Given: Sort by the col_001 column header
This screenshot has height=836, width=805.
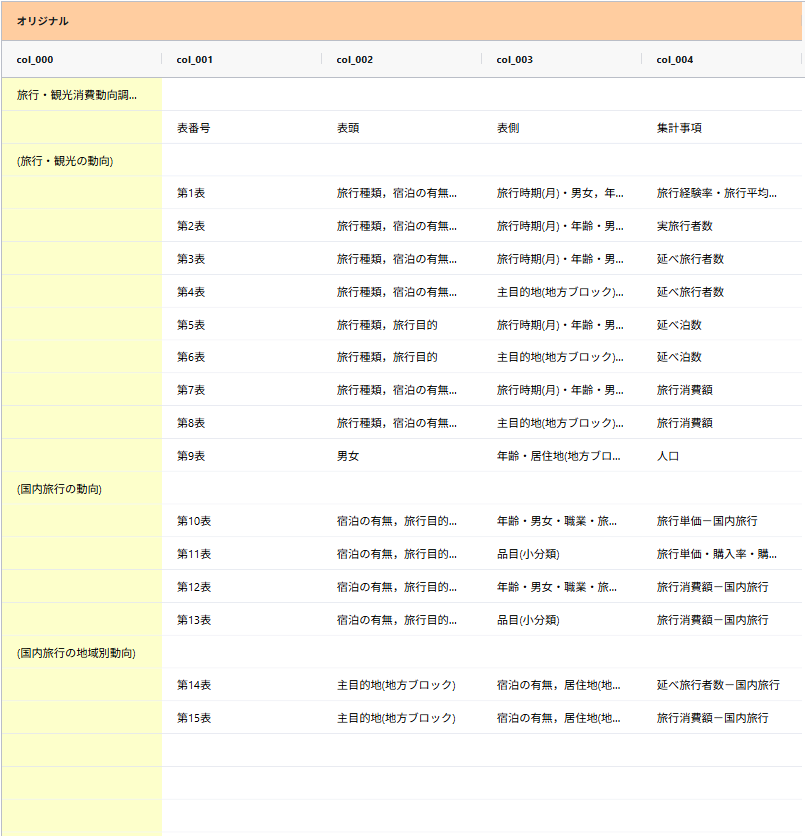Looking at the screenshot, I should click(195, 60).
